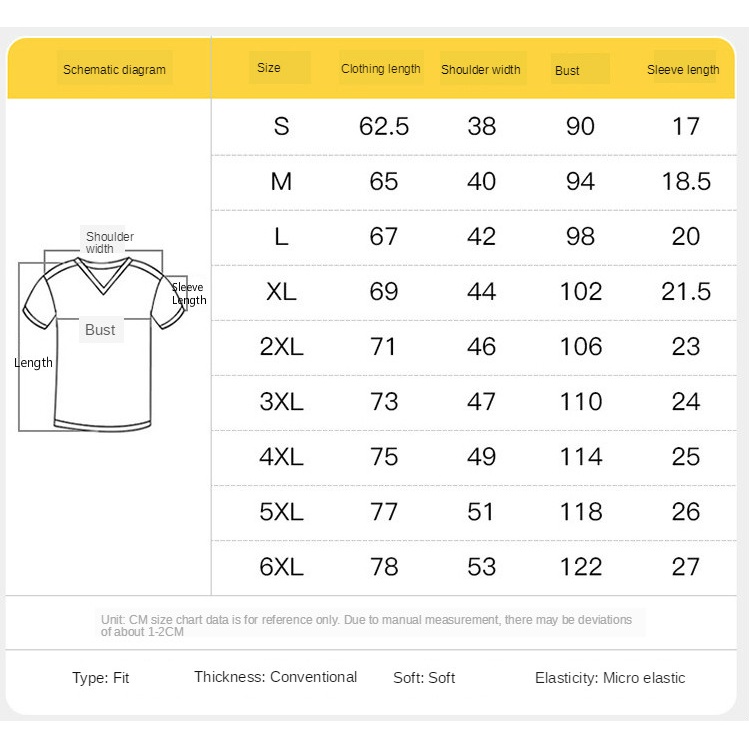Click the Elasticity: Micro elastic text
This screenshot has width=749, height=749.
pos(610,678)
